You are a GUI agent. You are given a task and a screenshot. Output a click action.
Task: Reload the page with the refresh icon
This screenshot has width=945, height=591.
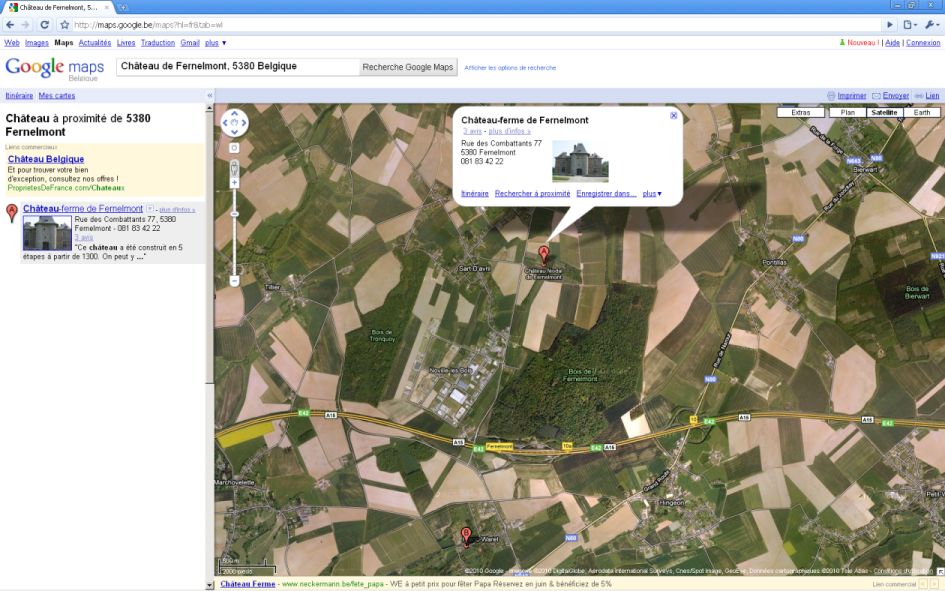click(45, 25)
